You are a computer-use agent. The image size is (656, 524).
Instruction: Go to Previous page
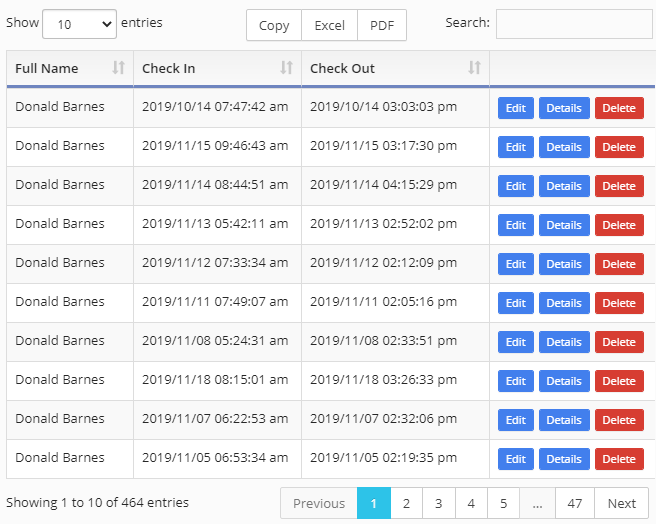[x=319, y=503]
